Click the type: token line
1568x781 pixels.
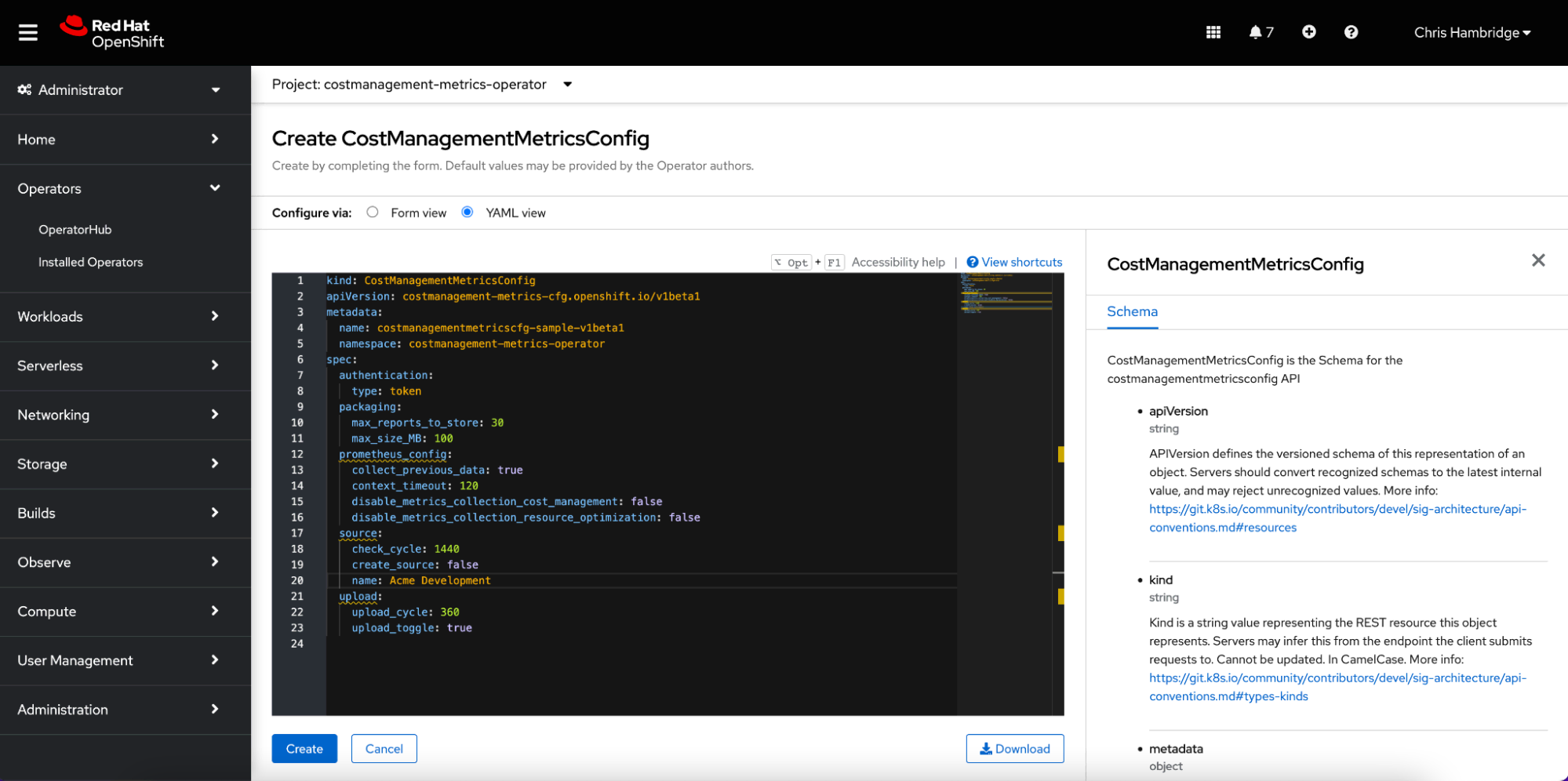386,390
